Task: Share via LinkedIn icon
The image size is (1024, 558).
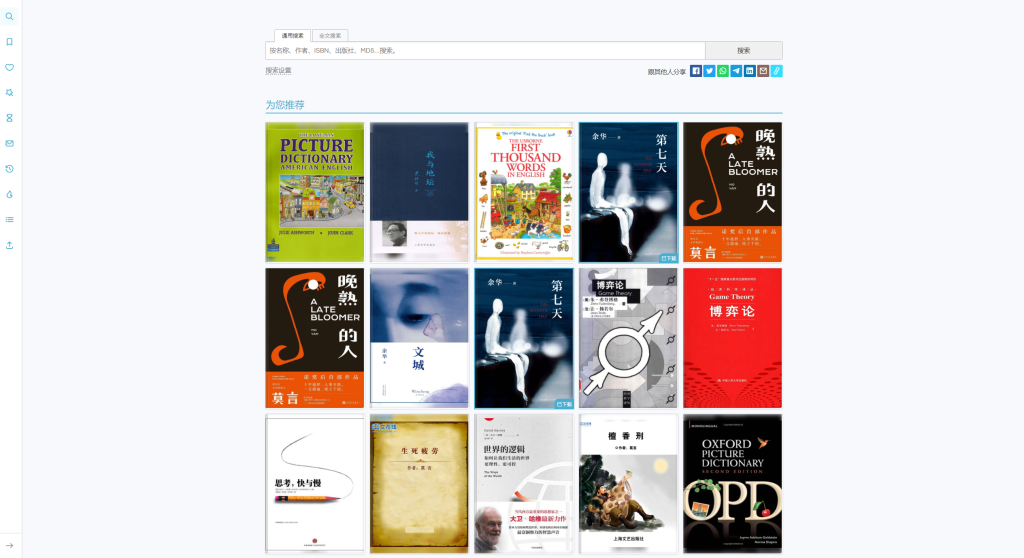Action: tap(750, 71)
